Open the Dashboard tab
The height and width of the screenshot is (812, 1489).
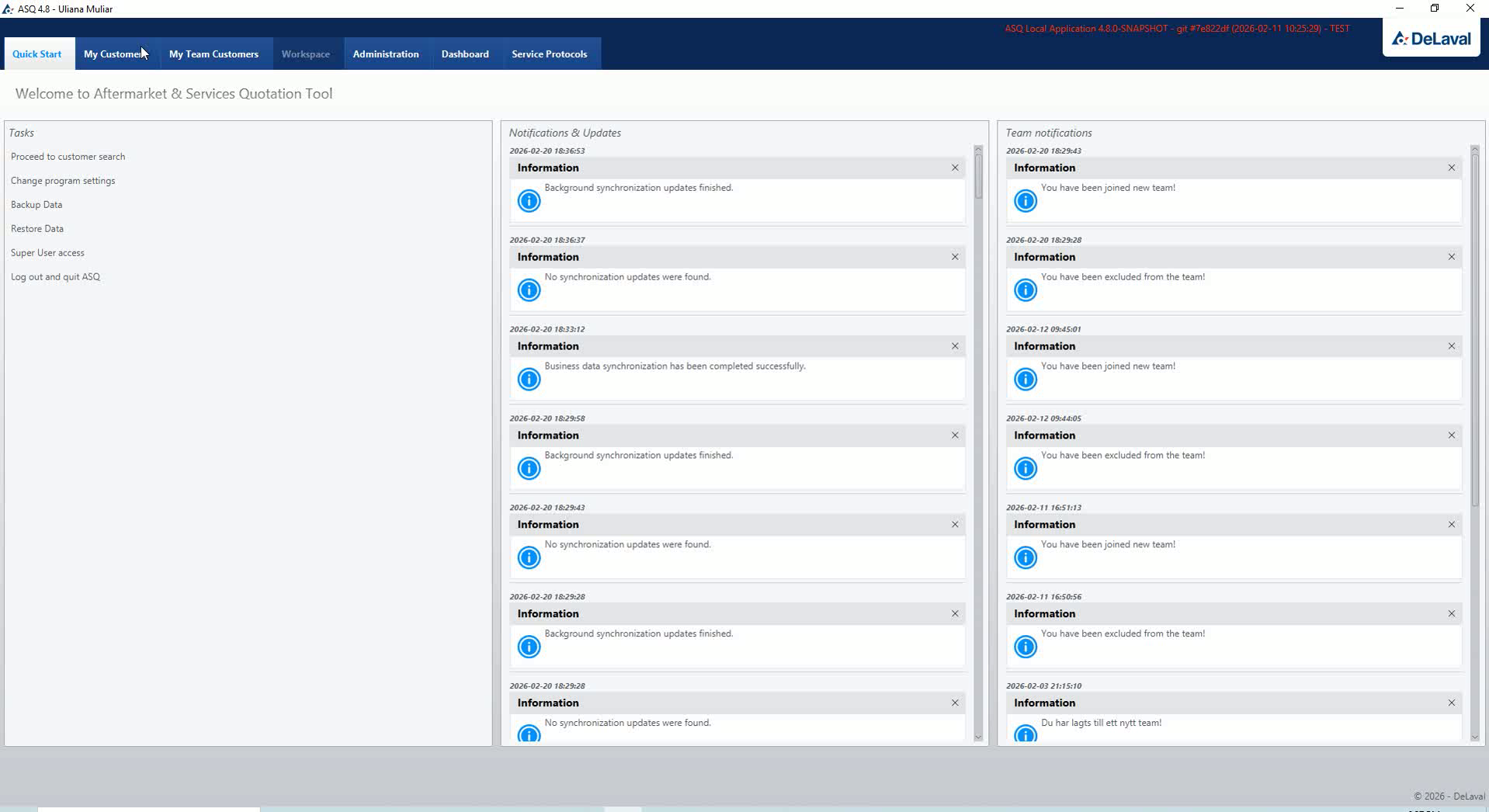point(465,54)
